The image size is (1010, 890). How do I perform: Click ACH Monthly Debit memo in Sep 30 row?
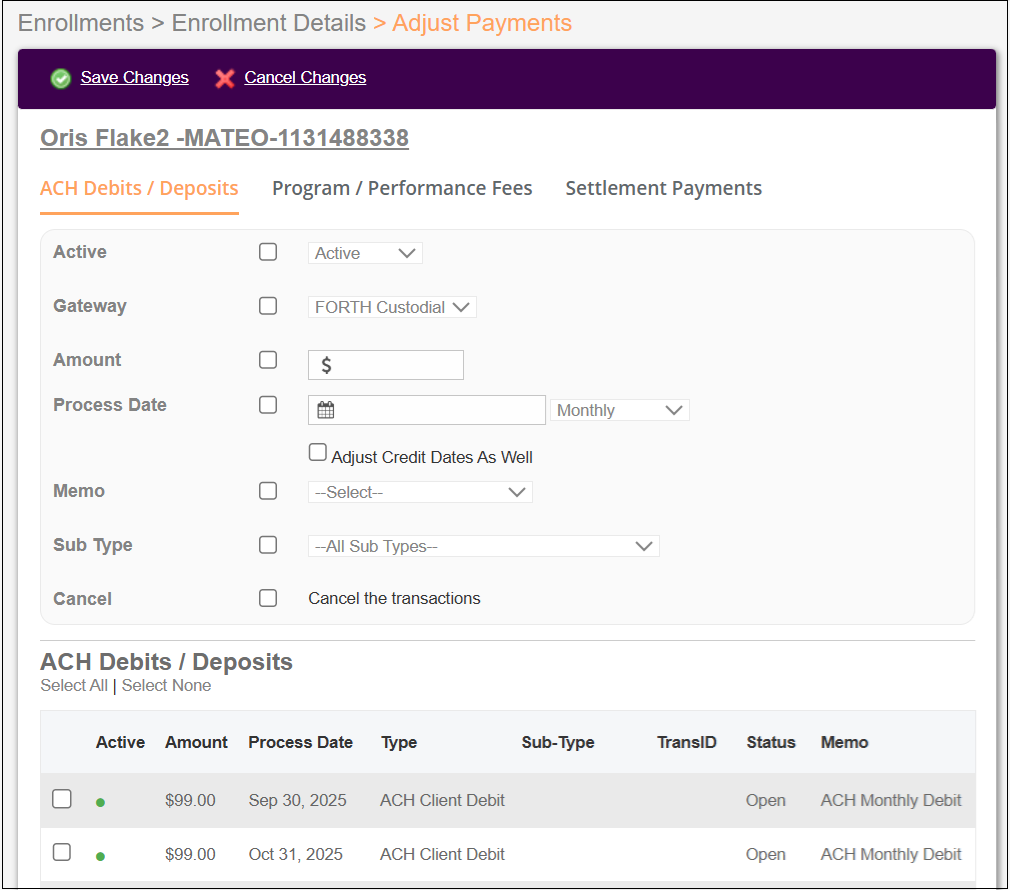tap(891, 800)
